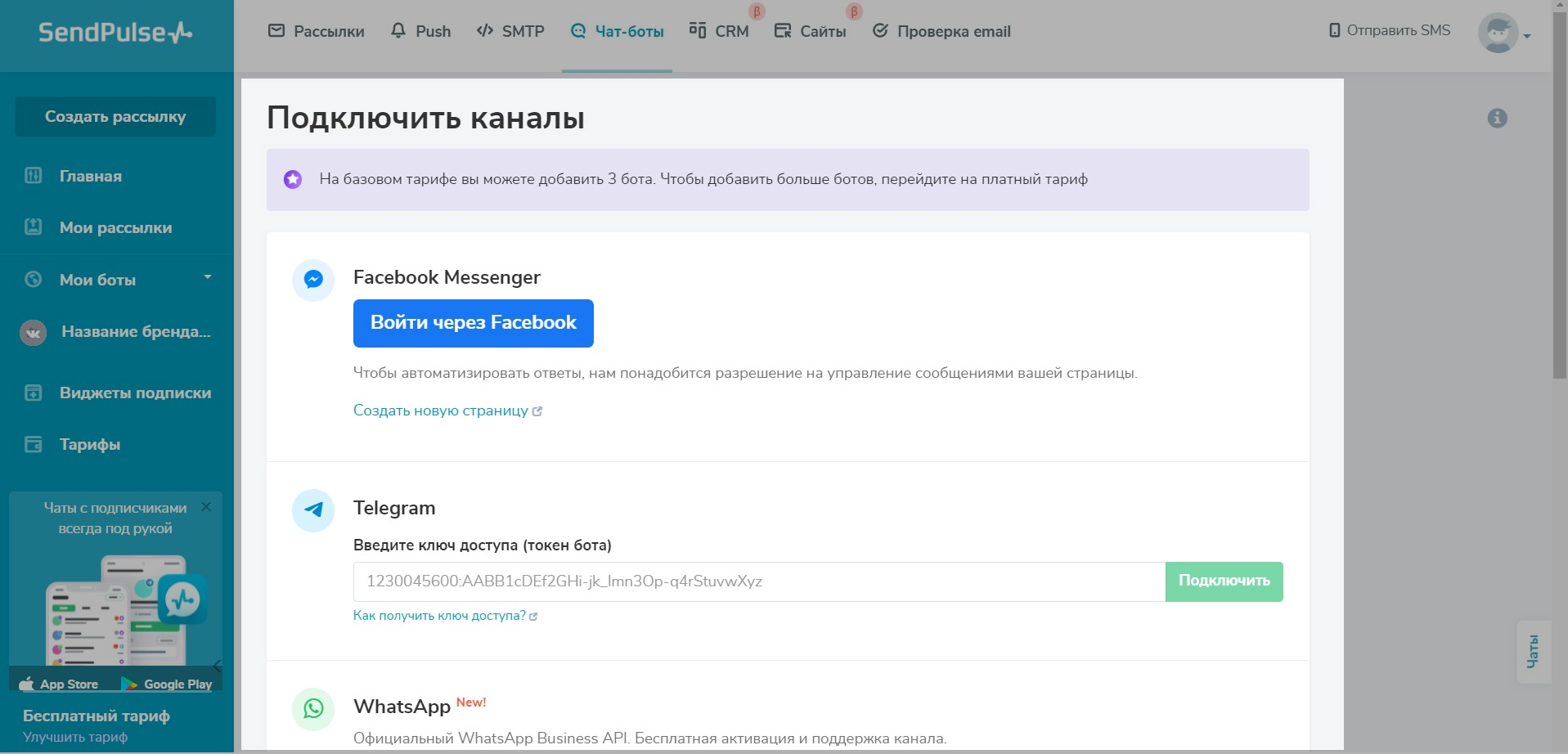This screenshot has height=754, width=1568.
Task: Expand the profile dropdown arrow
Action: (x=1527, y=36)
